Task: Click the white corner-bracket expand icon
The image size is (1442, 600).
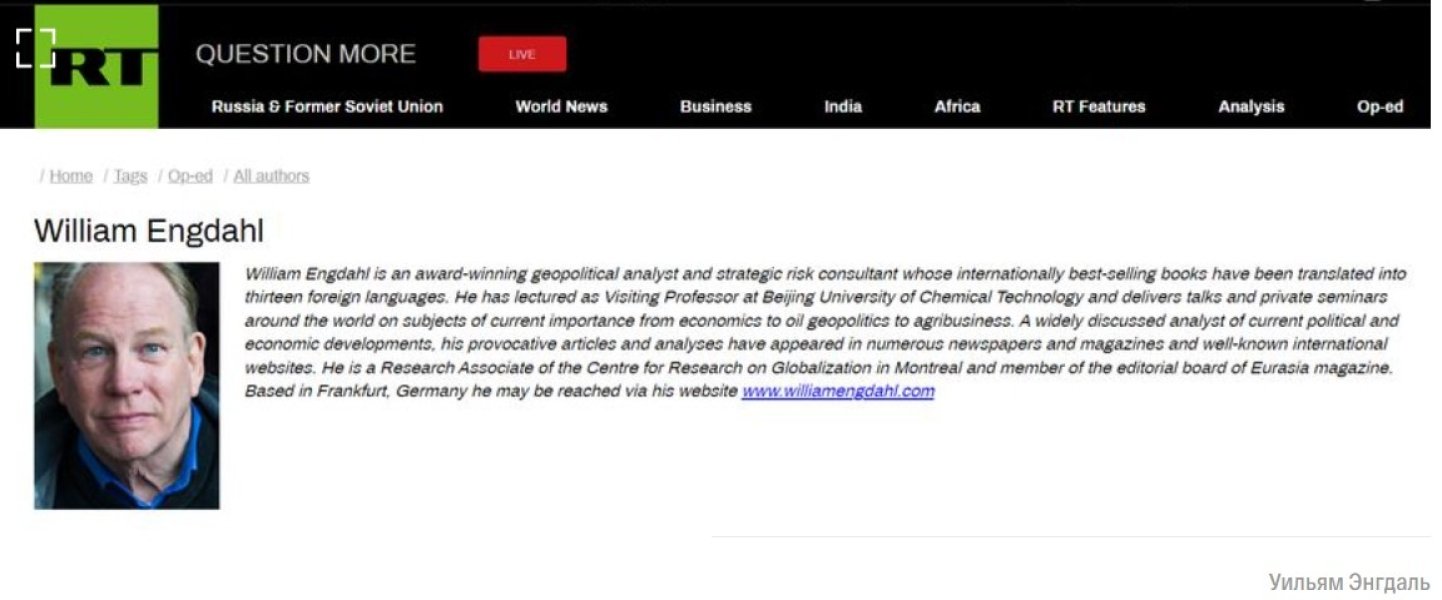Action: (35, 48)
